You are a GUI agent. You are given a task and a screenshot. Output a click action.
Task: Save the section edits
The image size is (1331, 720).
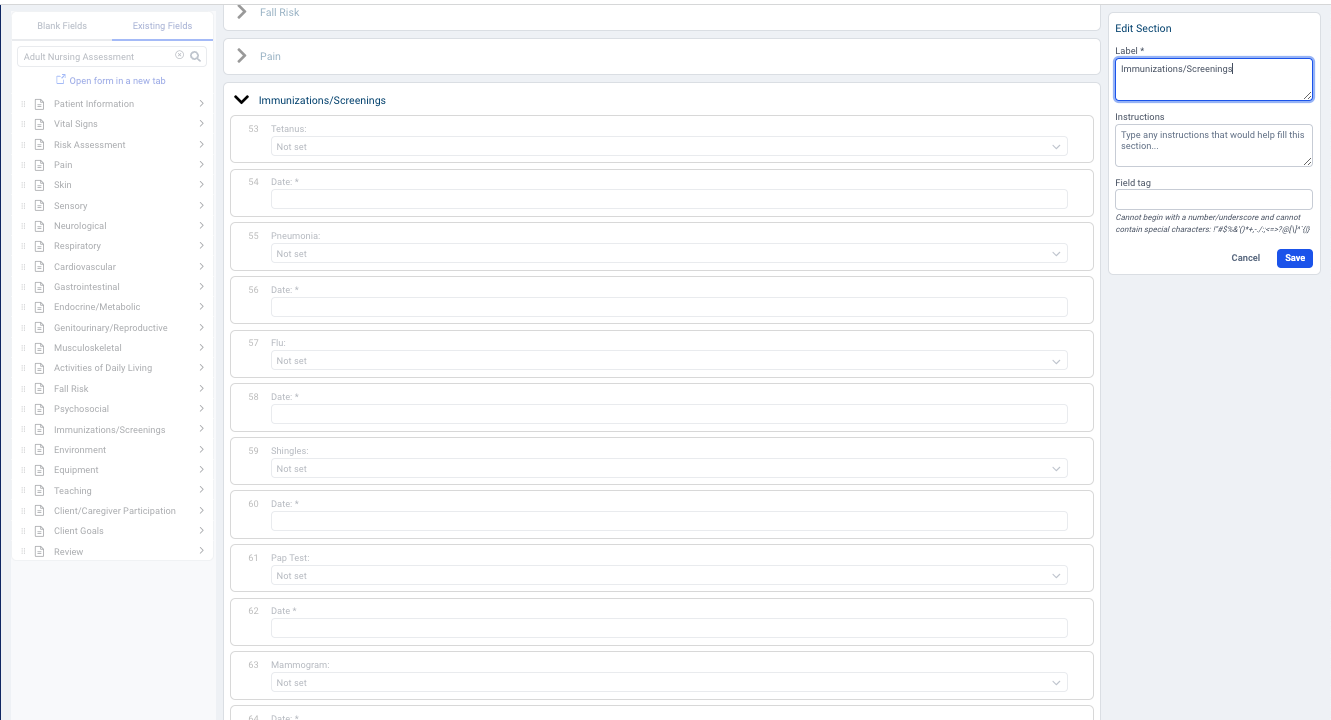(1295, 258)
